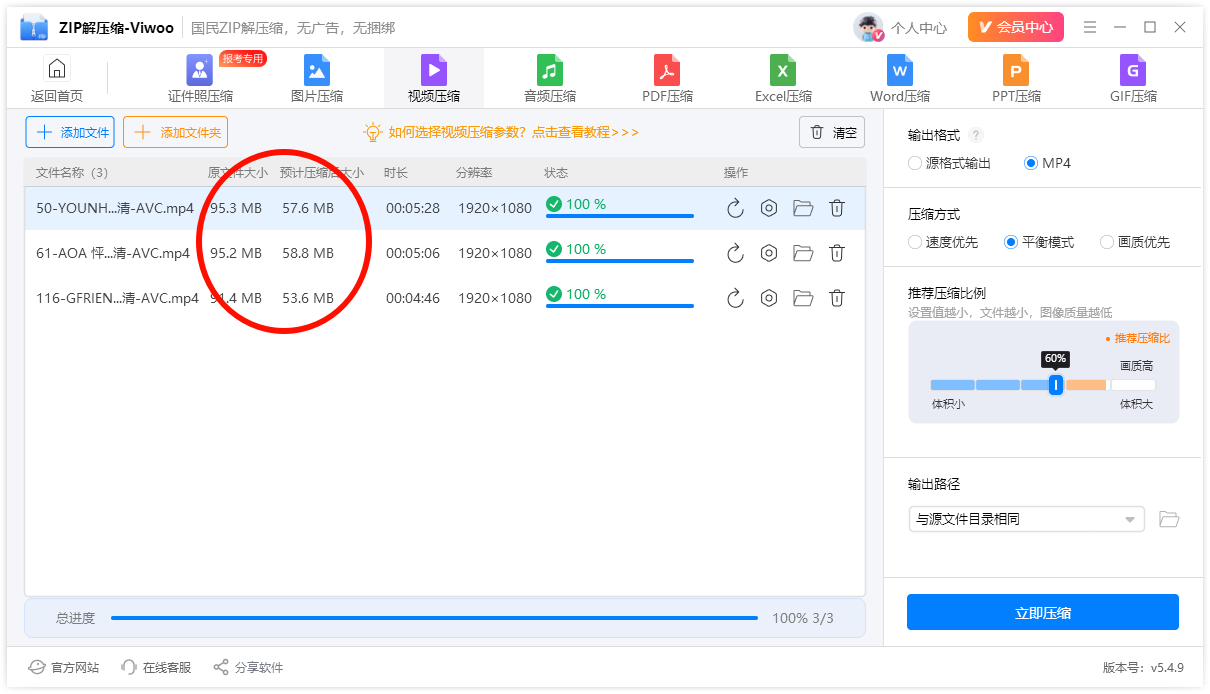Open output folder for 116-GFRIEN file

click(x=803, y=298)
